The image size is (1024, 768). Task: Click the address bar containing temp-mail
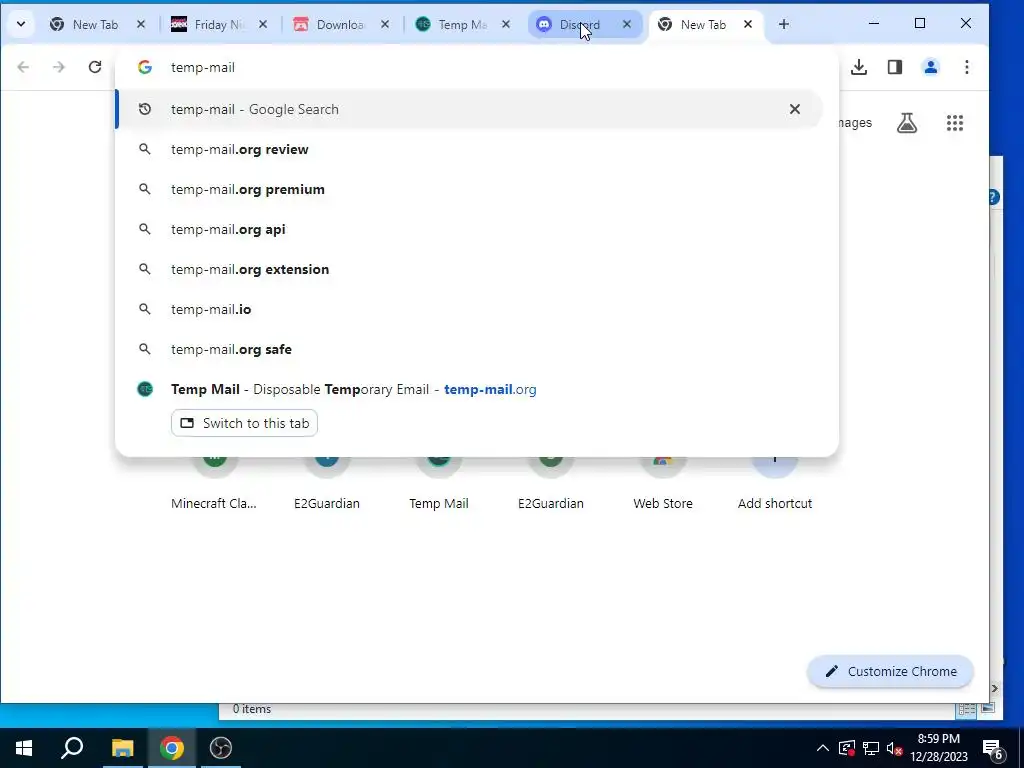pyautogui.click(x=477, y=67)
